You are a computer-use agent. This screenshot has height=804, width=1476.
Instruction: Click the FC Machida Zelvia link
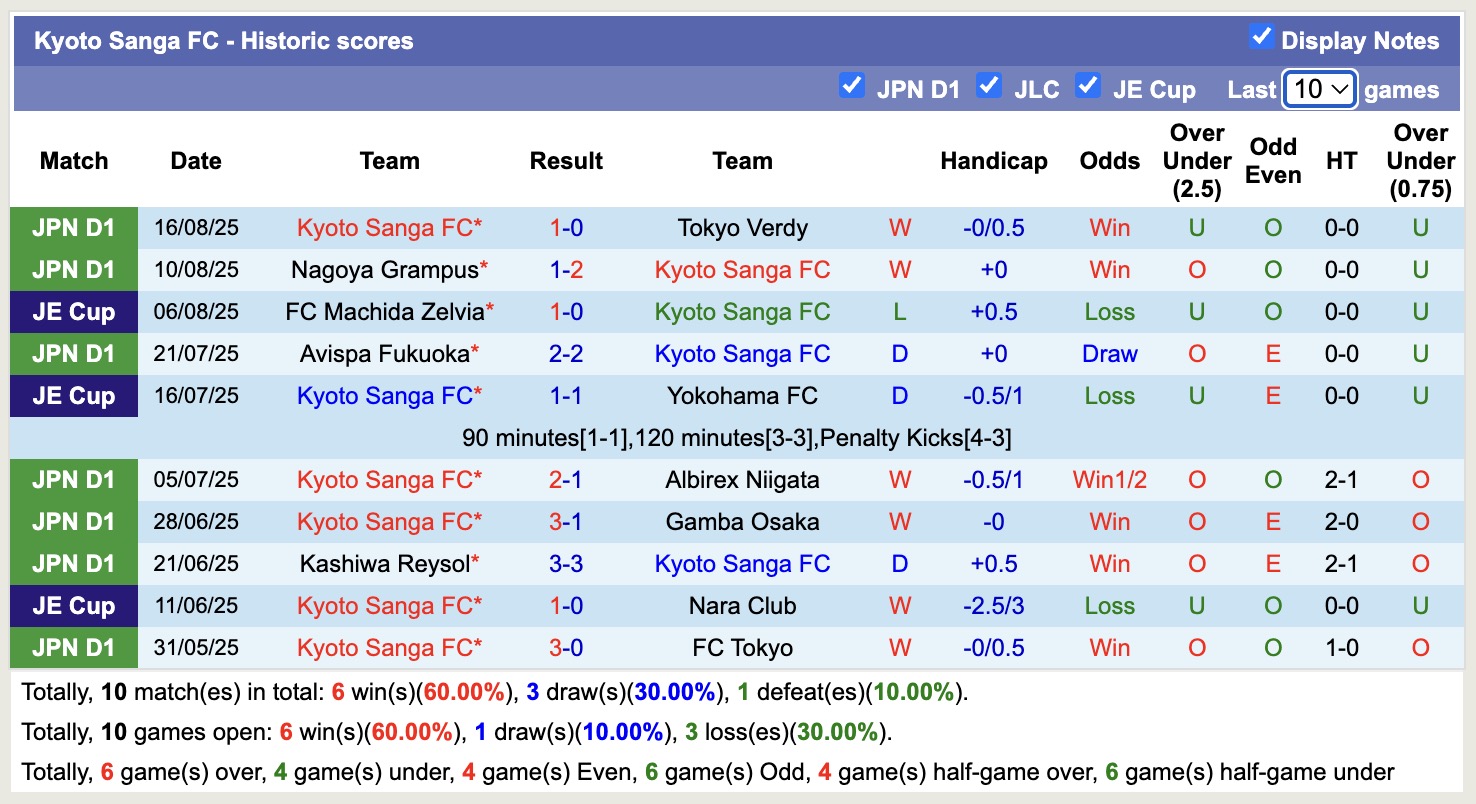(384, 311)
